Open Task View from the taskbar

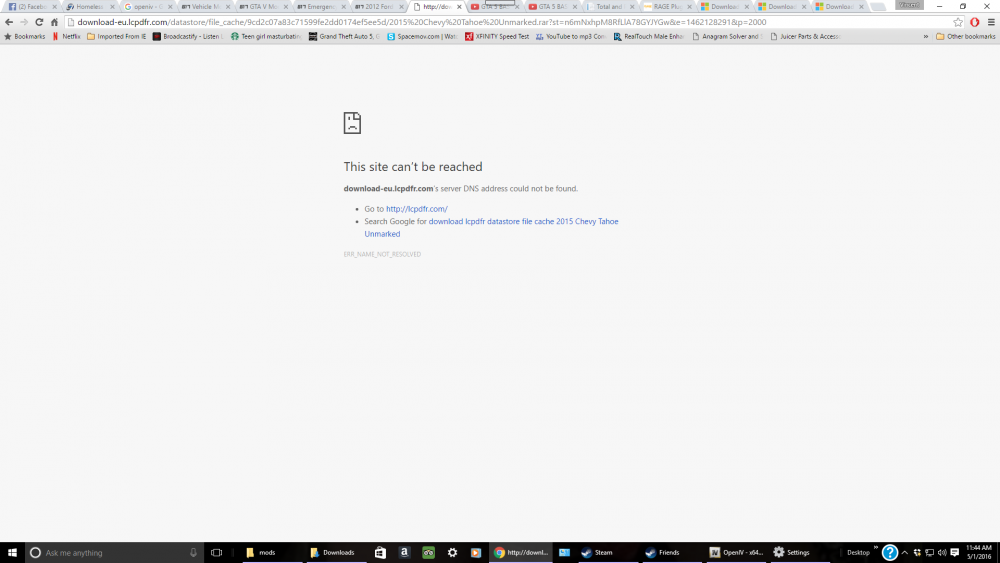click(216, 552)
